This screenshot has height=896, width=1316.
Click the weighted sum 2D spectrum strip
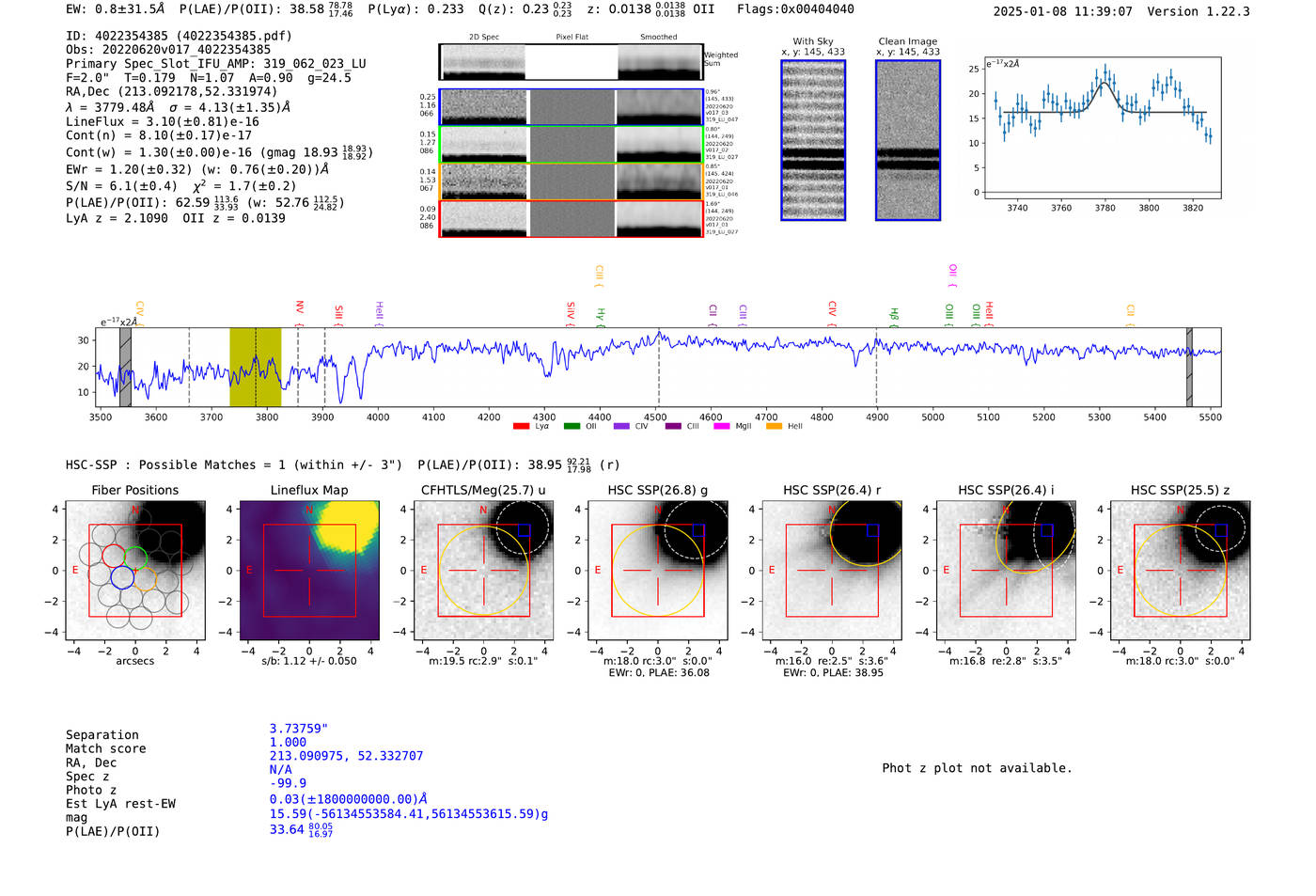click(572, 62)
